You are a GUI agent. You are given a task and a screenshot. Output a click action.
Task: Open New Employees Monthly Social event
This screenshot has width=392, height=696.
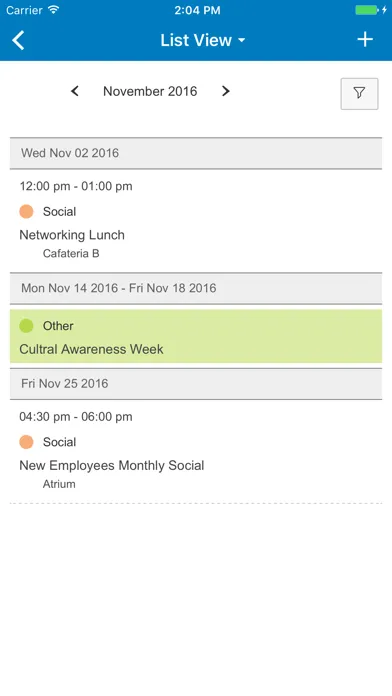click(196, 451)
